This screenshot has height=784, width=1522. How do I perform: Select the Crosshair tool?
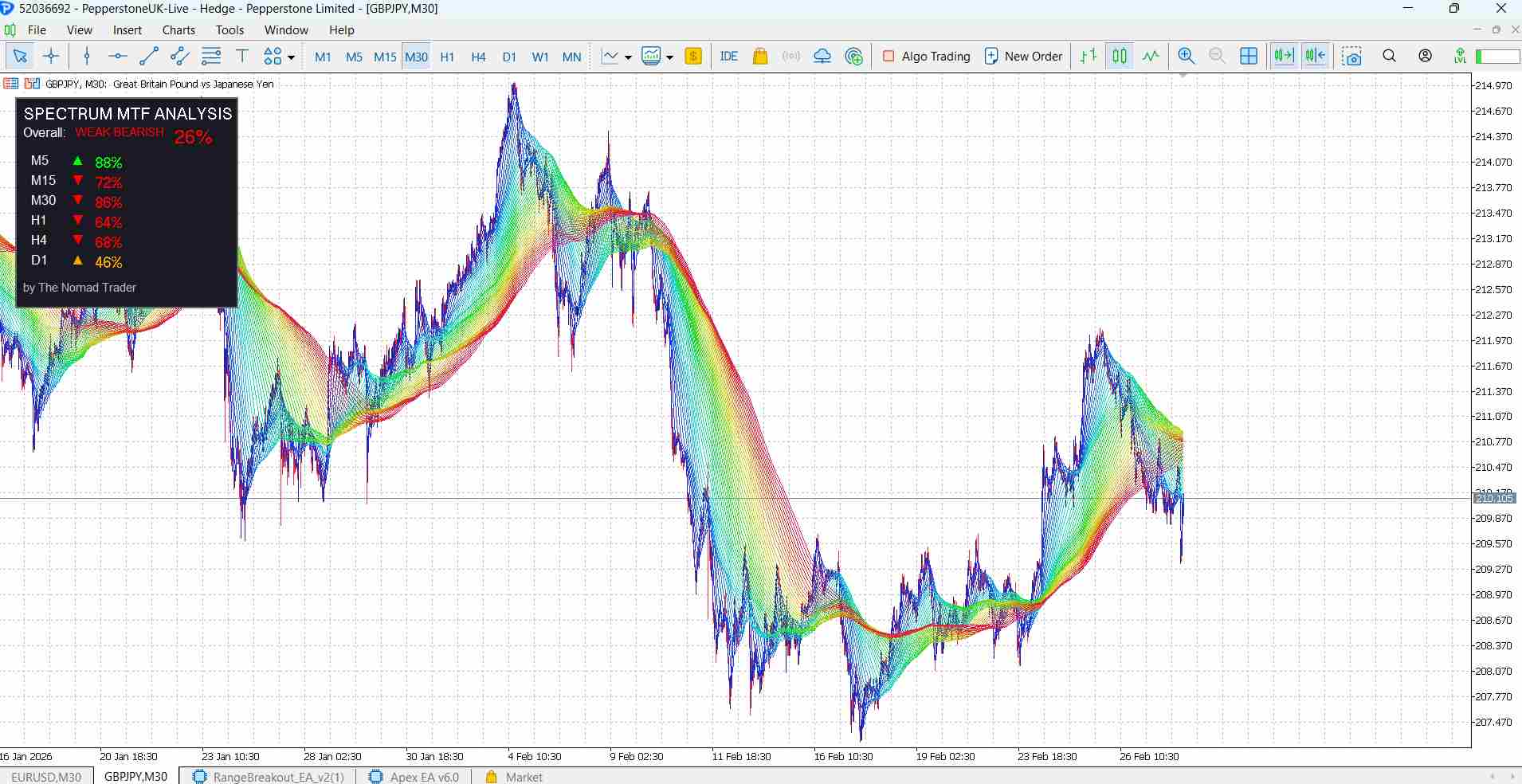click(x=51, y=56)
